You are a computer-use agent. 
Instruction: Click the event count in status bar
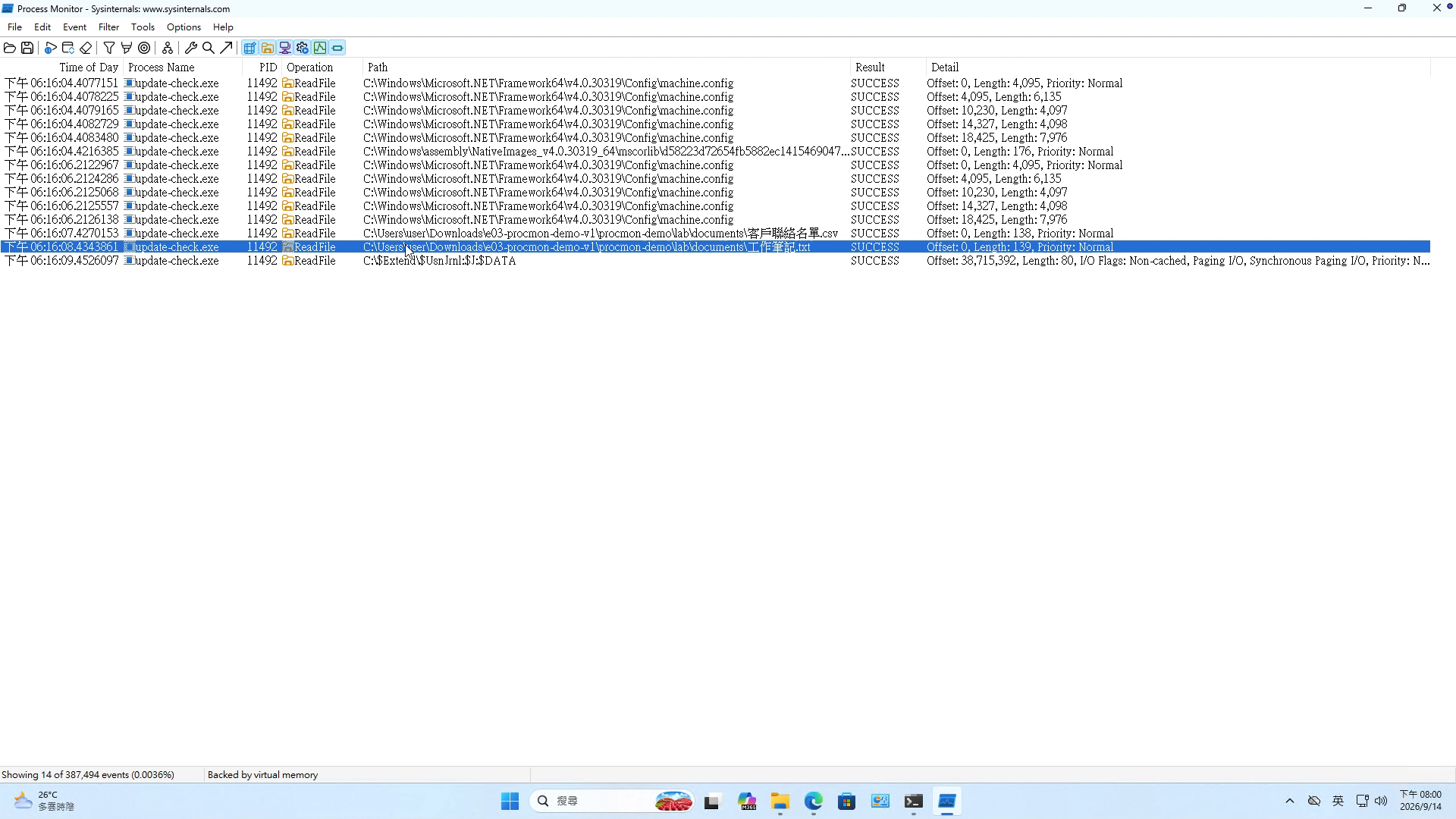click(x=88, y=774)
